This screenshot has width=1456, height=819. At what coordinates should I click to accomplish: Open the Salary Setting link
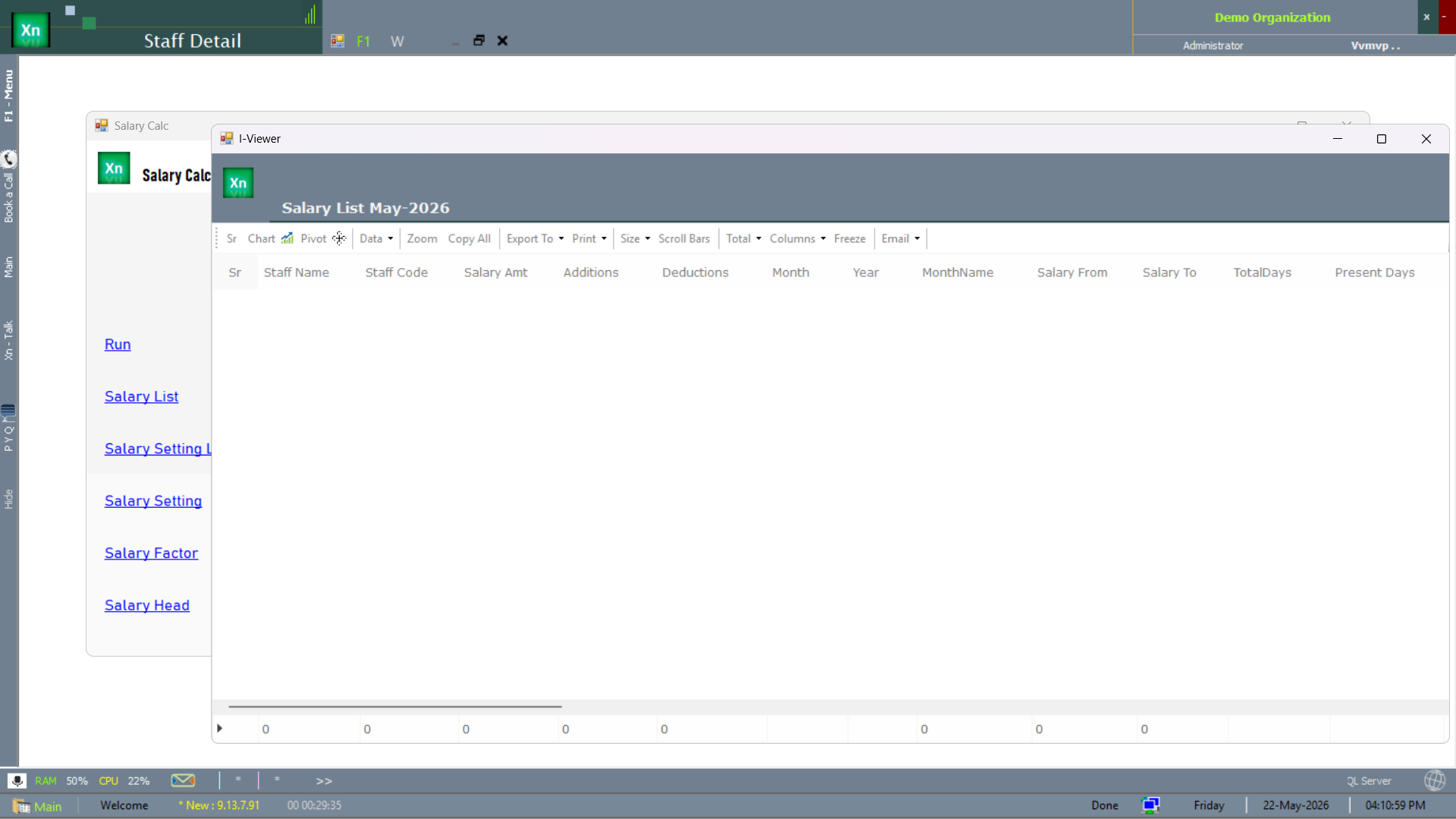(153, 501)
